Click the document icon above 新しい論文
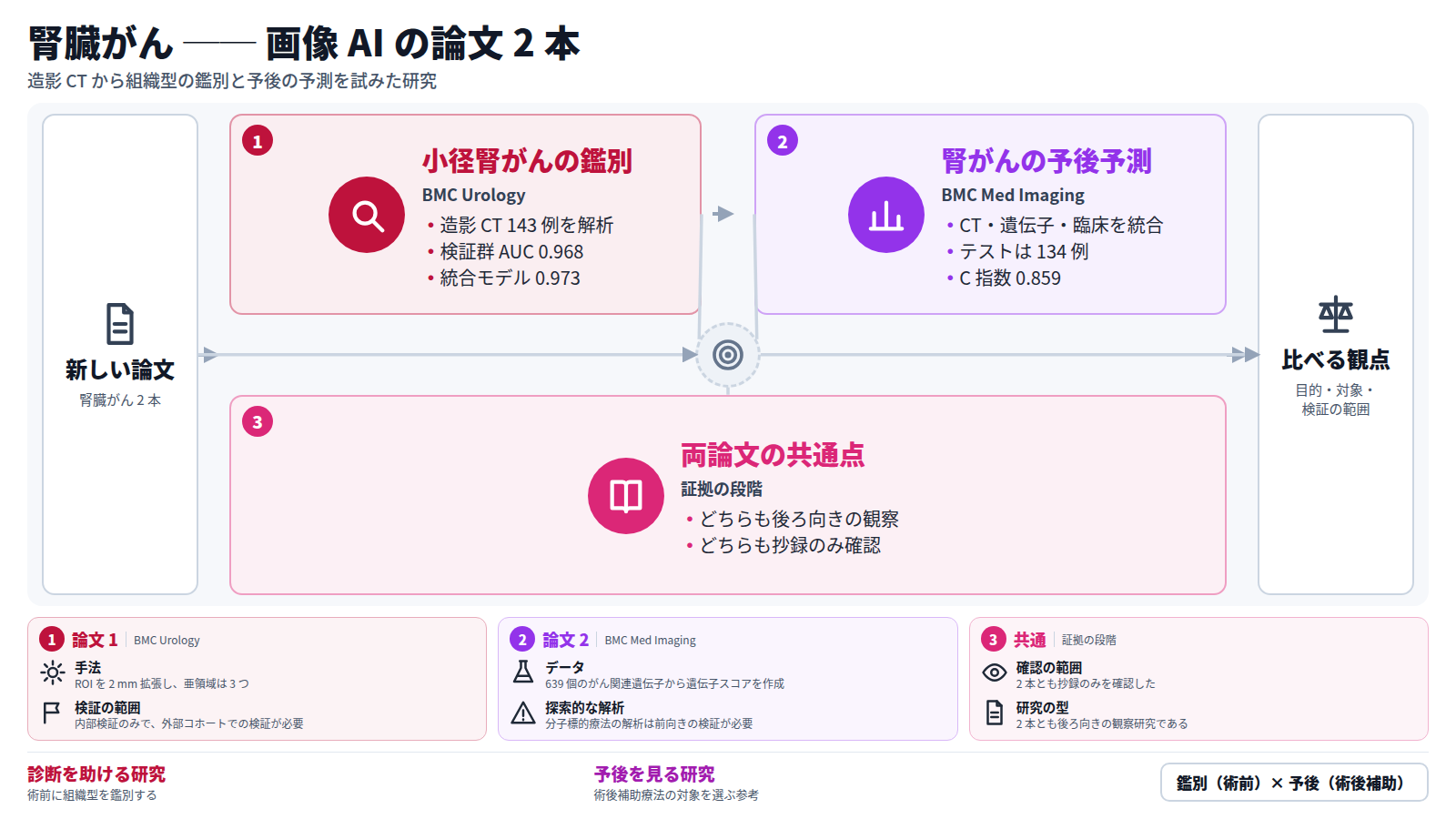 [120, 324]
